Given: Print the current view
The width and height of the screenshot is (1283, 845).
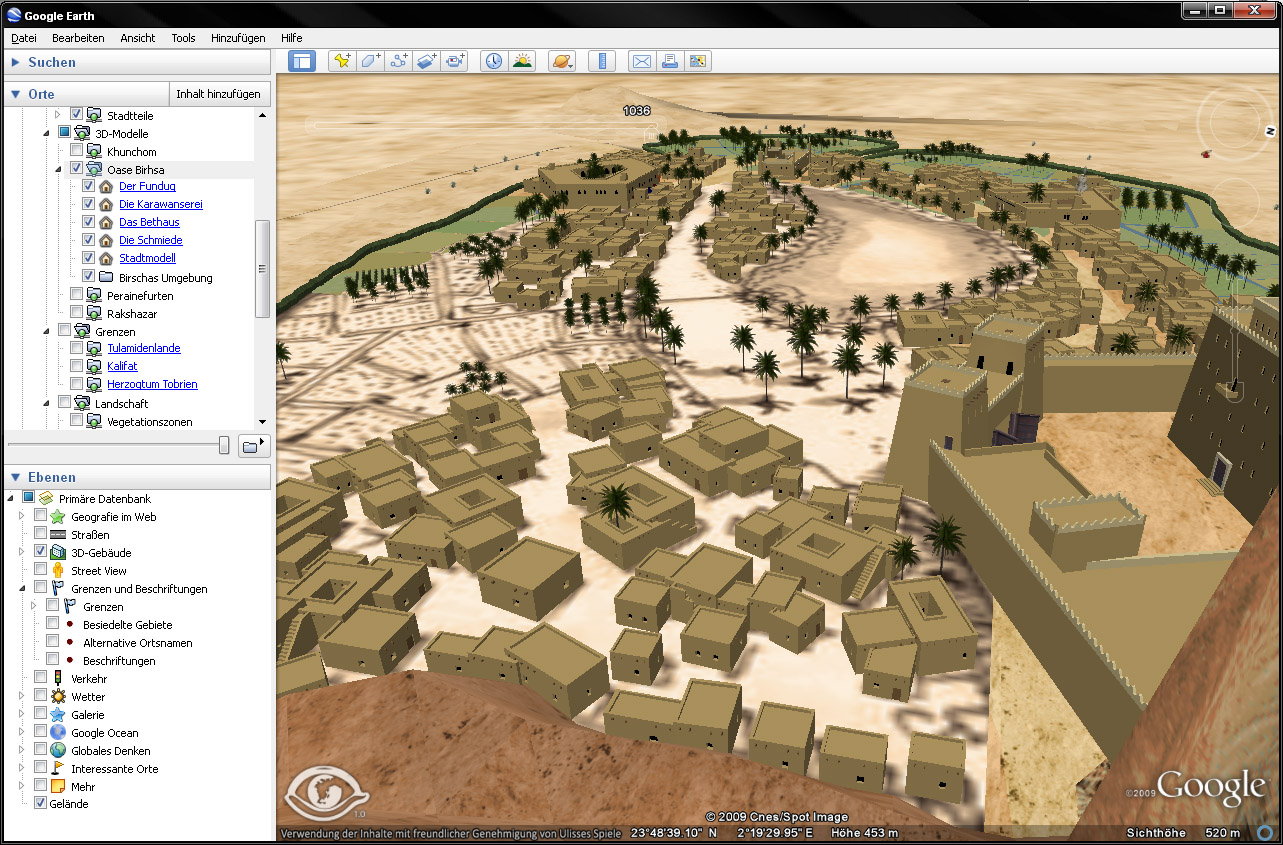Looking at the screenshot, I should pos(670,61).
